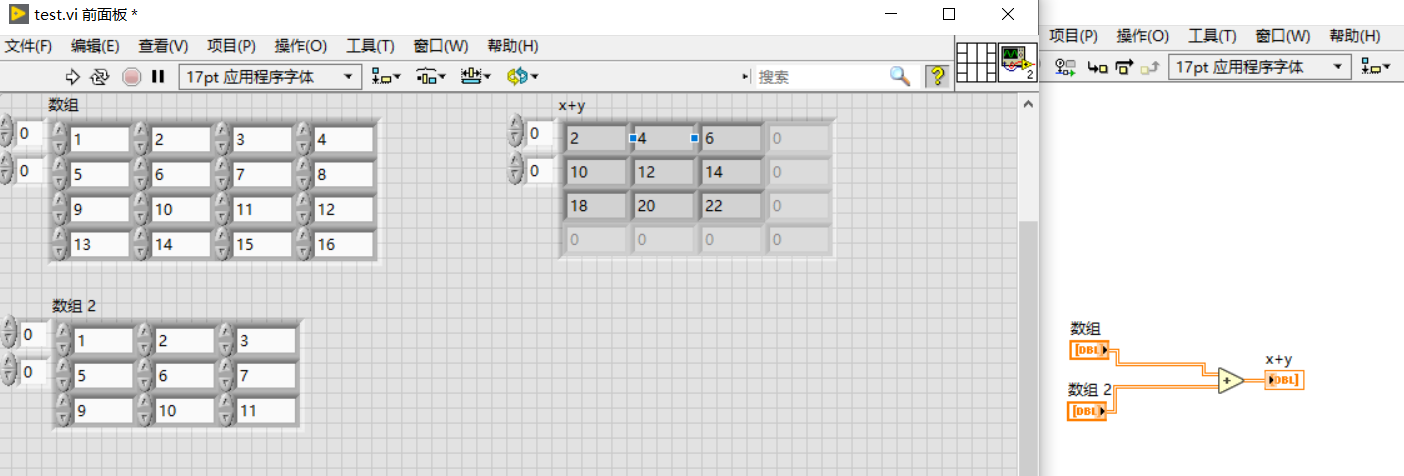This screenshot has width=1404, height=476.
Task: Pause the VI execution
Action: click(158, 76)
